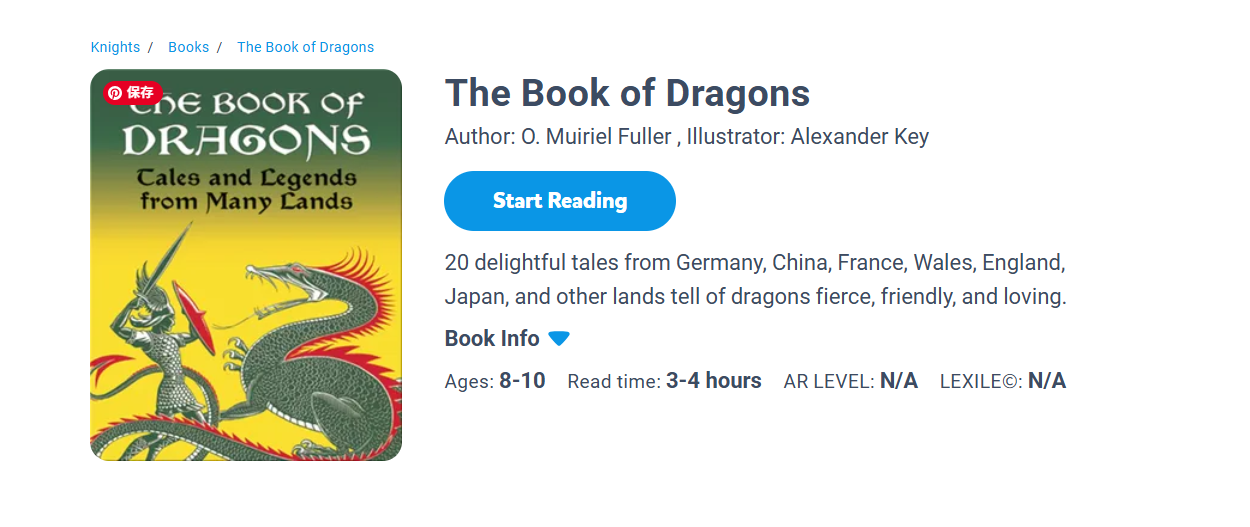Click the cover's Tales and Legends subtitle
1250x527 pixels.
(x=246, y=190)
